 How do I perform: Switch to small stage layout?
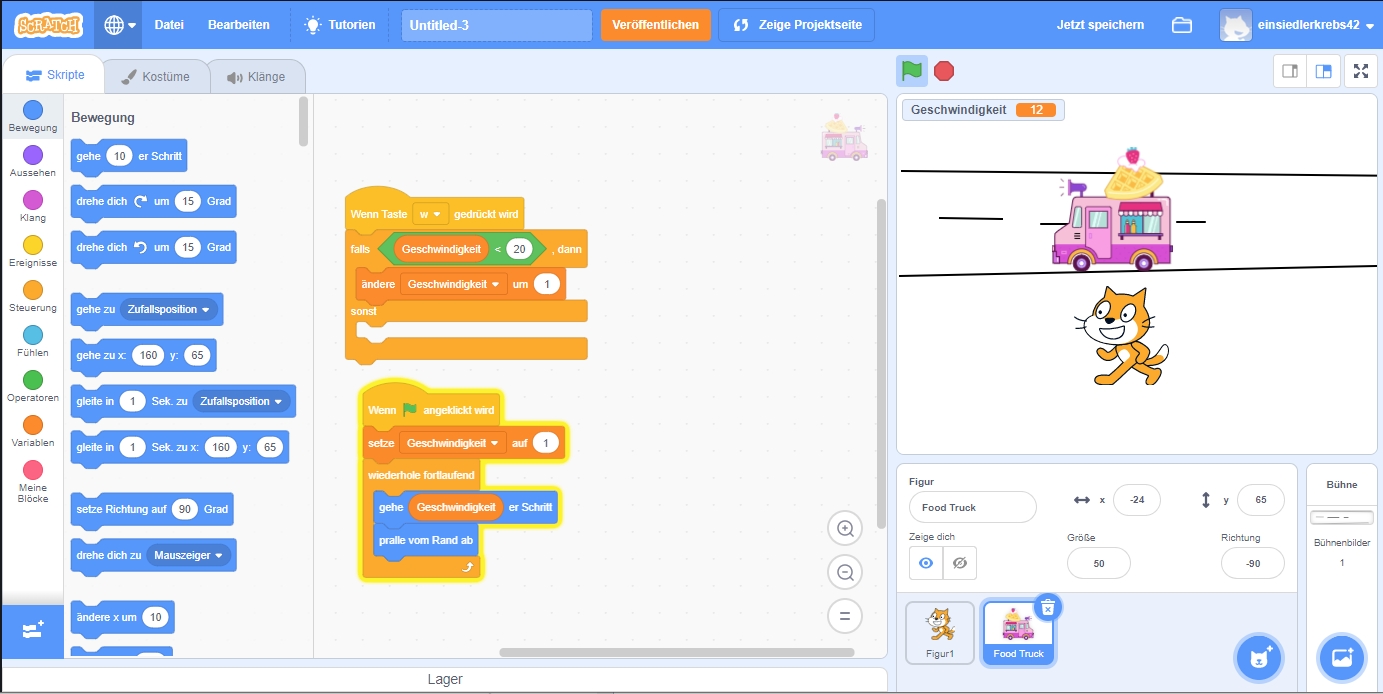1290,71
